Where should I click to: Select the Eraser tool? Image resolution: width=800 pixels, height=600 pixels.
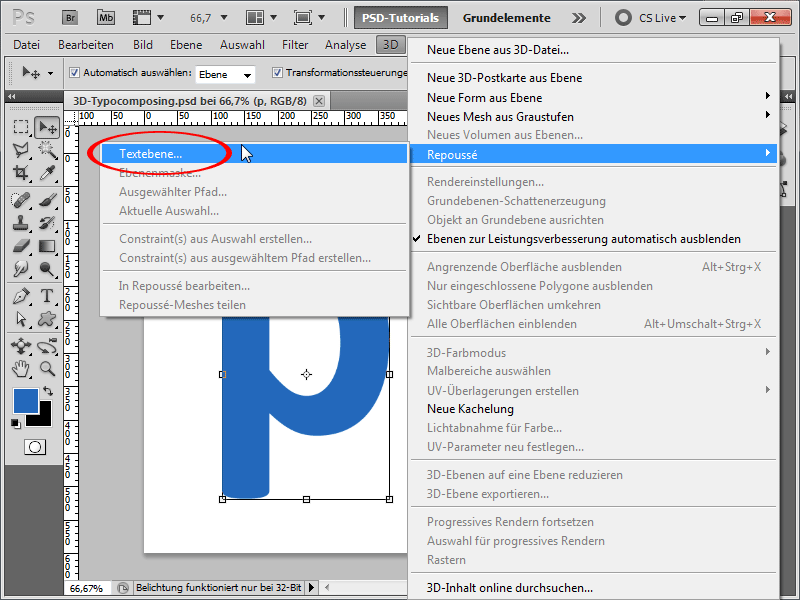(20, 246)
